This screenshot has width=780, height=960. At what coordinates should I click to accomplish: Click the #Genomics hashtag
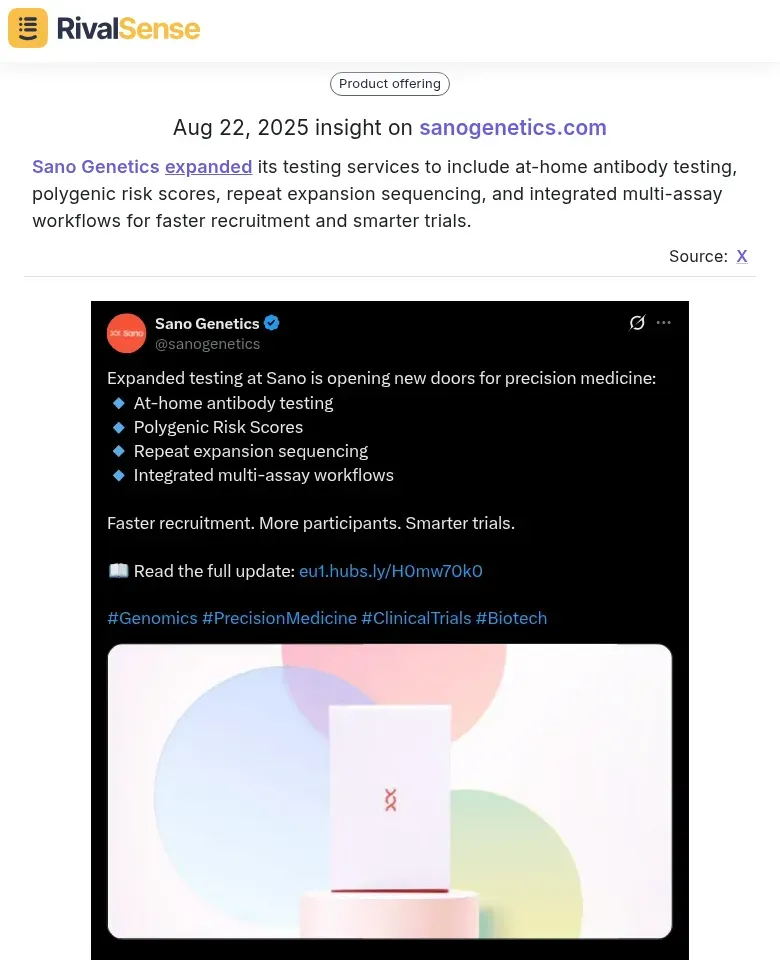[152, 618]
